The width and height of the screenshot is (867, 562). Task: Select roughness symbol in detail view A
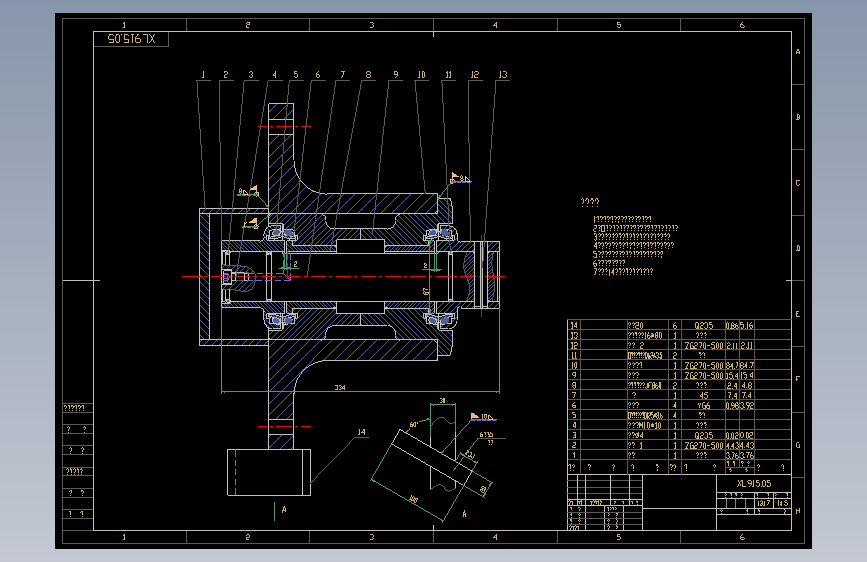pyautogui.click(x=482, y=417)
